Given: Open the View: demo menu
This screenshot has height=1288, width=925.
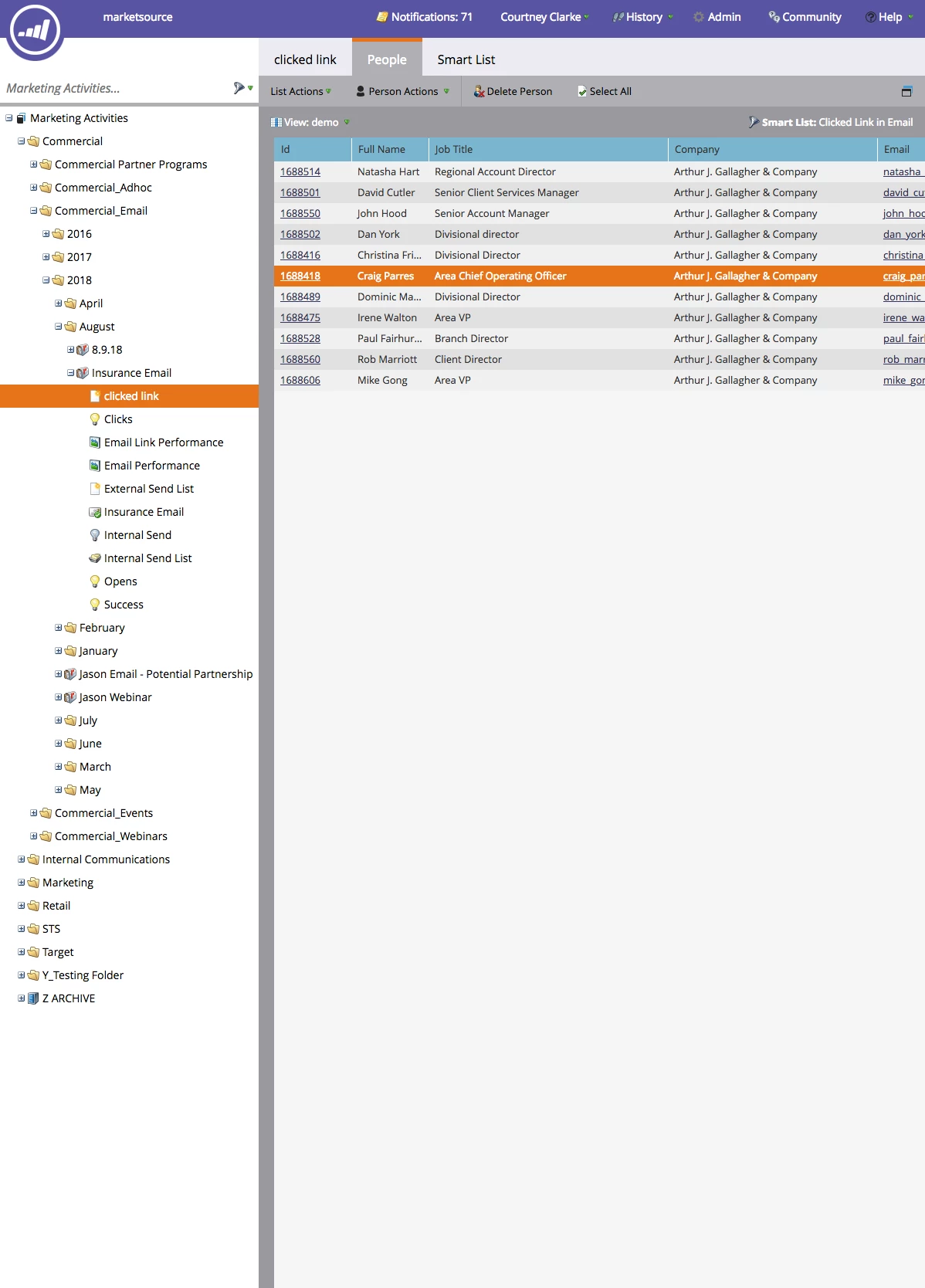Looking at the screenshot, I should click(x=310, y=122).
